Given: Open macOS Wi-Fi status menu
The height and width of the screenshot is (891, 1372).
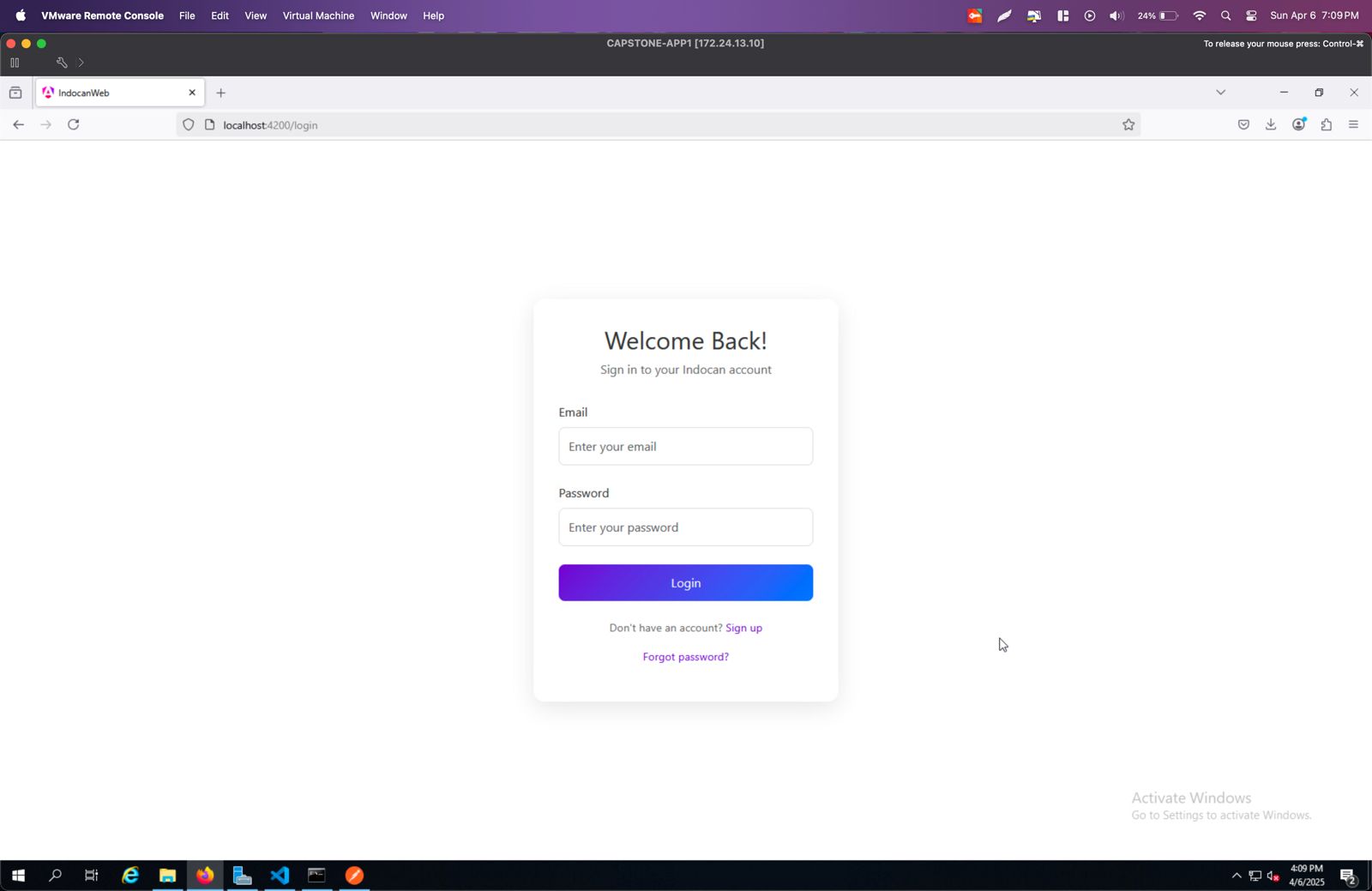Looking at the screenshot, I should click(1199, 15).
